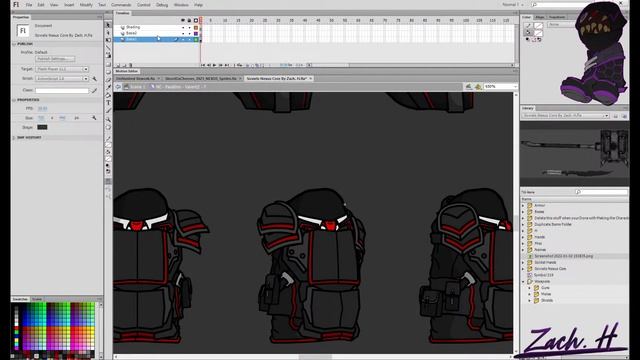Collapse the Properties section header
640x360 pixels.
14,100
